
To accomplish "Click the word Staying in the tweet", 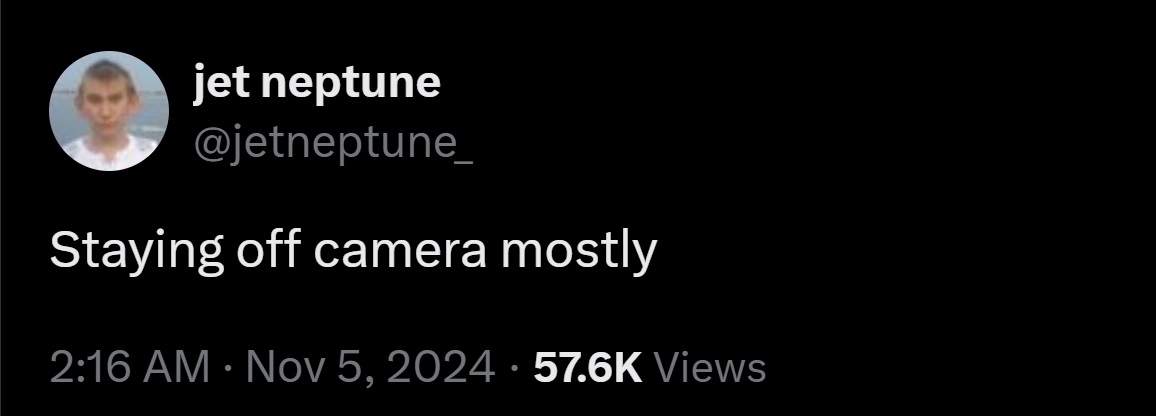I will click(136, 253).
